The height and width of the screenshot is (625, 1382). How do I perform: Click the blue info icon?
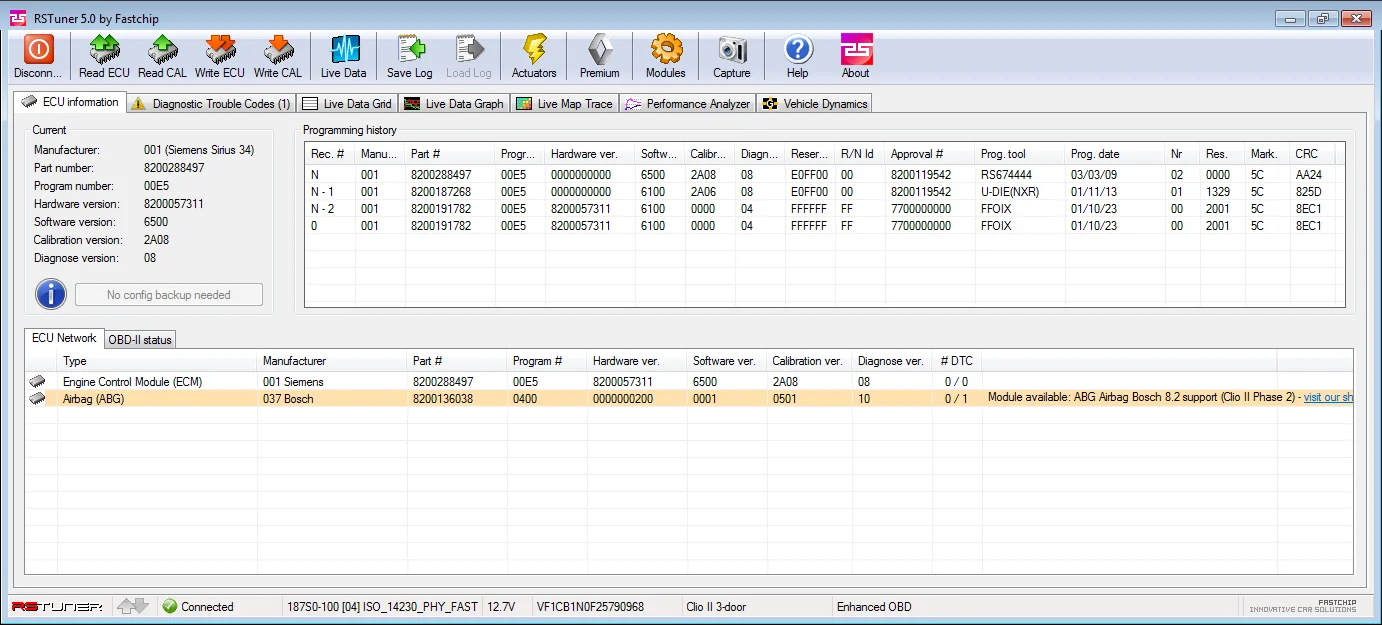tap(51, 294)
